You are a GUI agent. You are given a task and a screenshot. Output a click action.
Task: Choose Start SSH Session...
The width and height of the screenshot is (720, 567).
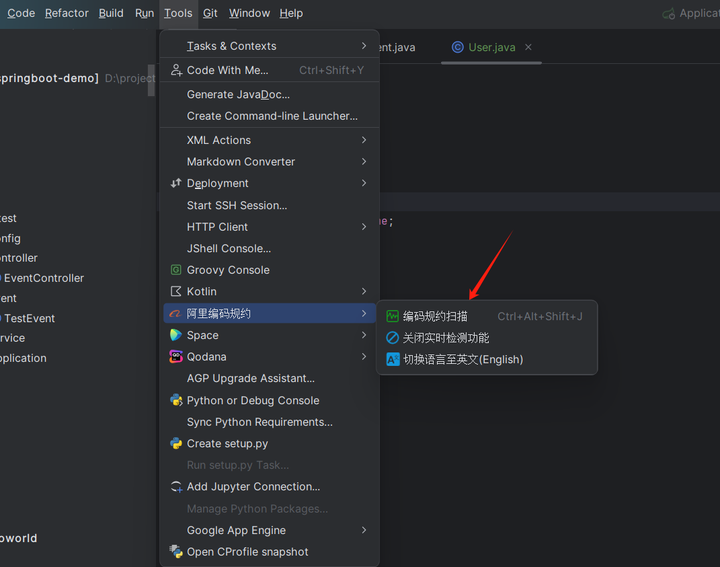point(236,205)
